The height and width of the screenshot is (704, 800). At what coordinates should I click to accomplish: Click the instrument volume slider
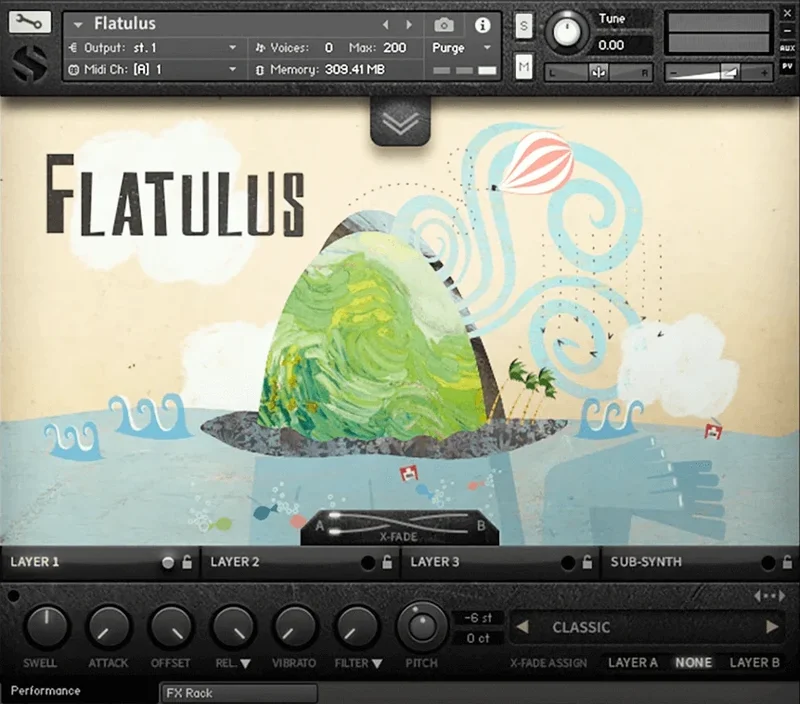pos(718,73)
